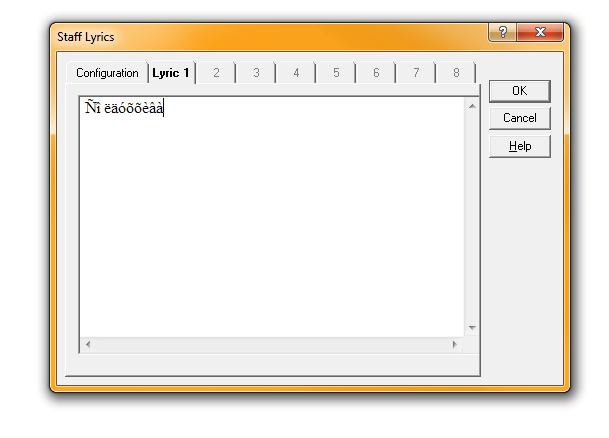This screenshot has height=438, width=609.
Task: Click the vertical scrollbar up arrow
Action: tap(472, 106)
